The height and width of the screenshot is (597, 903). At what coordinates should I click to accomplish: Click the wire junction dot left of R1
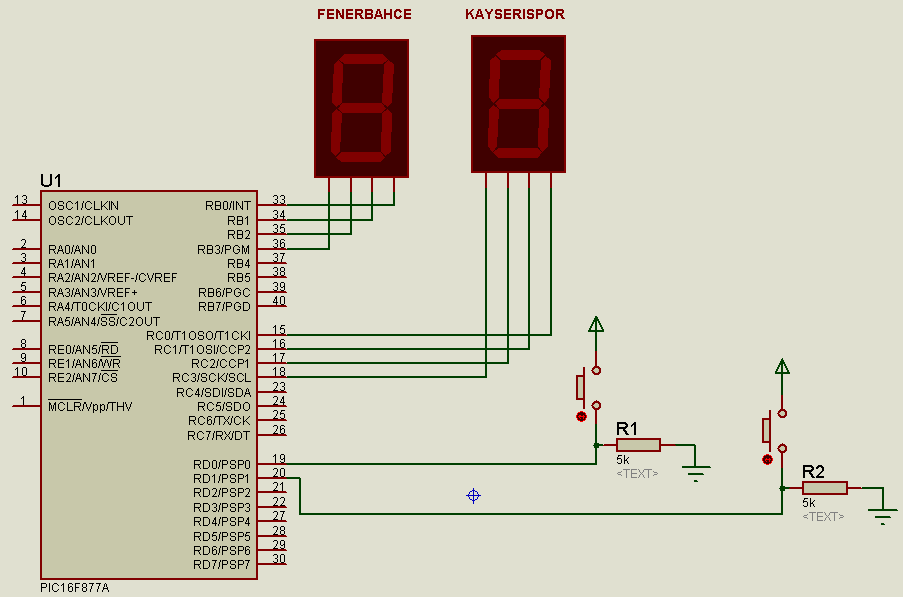596,445
